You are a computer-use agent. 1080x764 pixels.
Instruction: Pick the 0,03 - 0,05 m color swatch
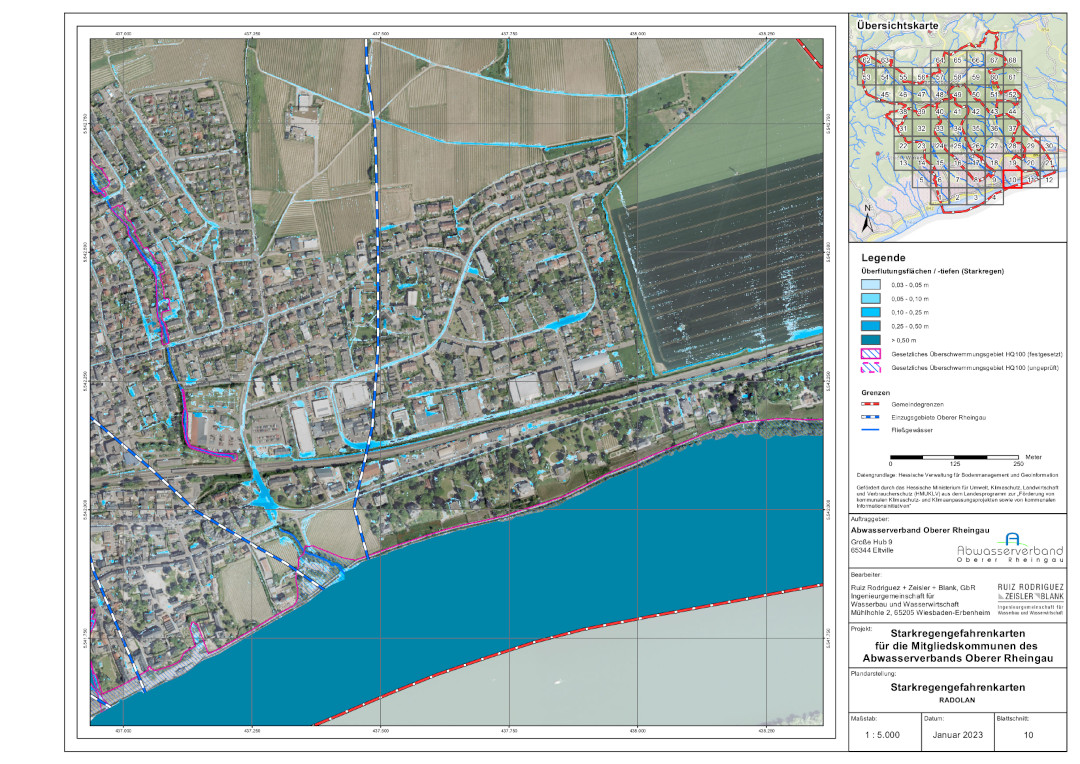coord(876,285)
